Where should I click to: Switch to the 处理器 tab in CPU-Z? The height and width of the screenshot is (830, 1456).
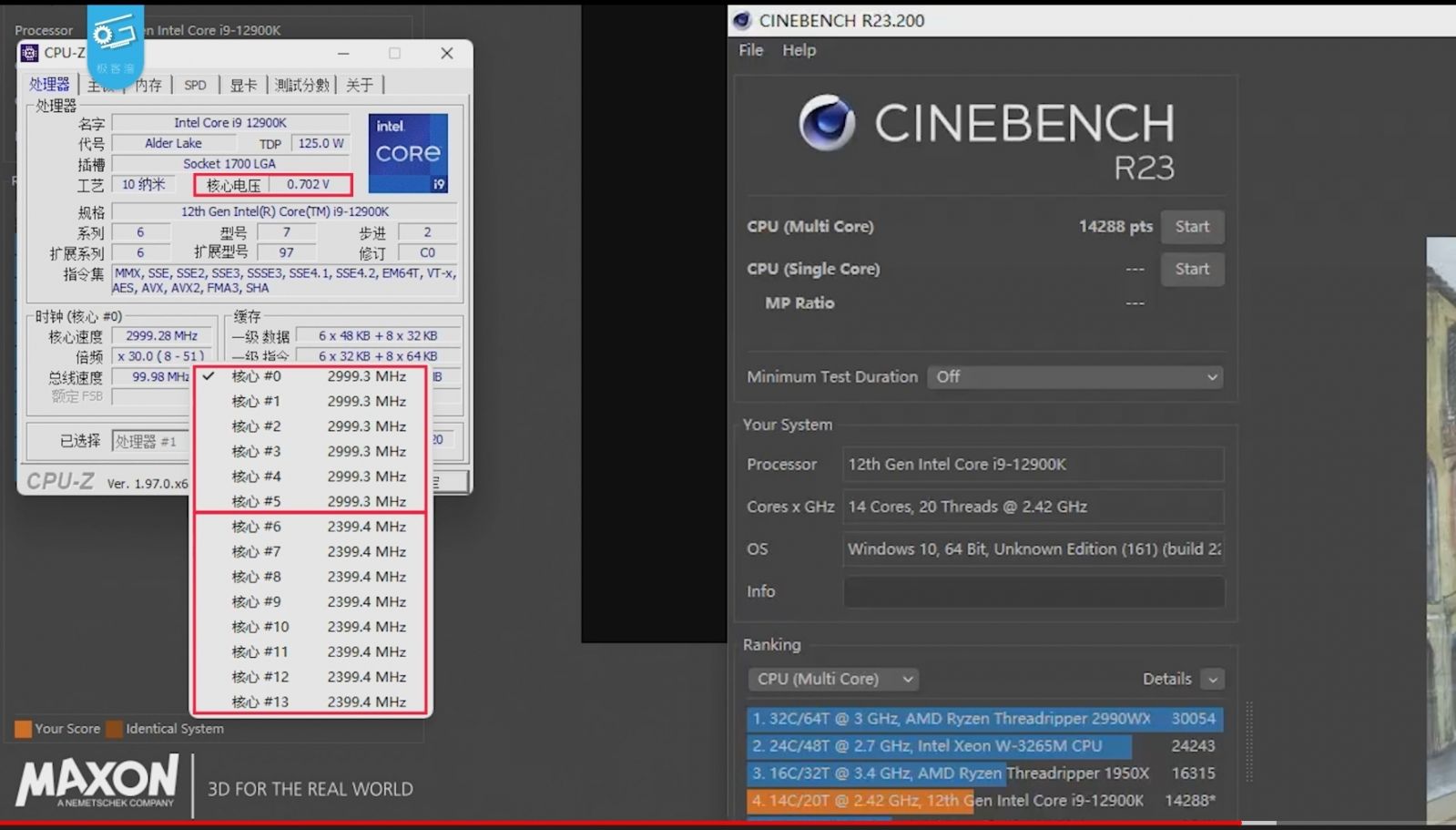click(x=49, y=84)
